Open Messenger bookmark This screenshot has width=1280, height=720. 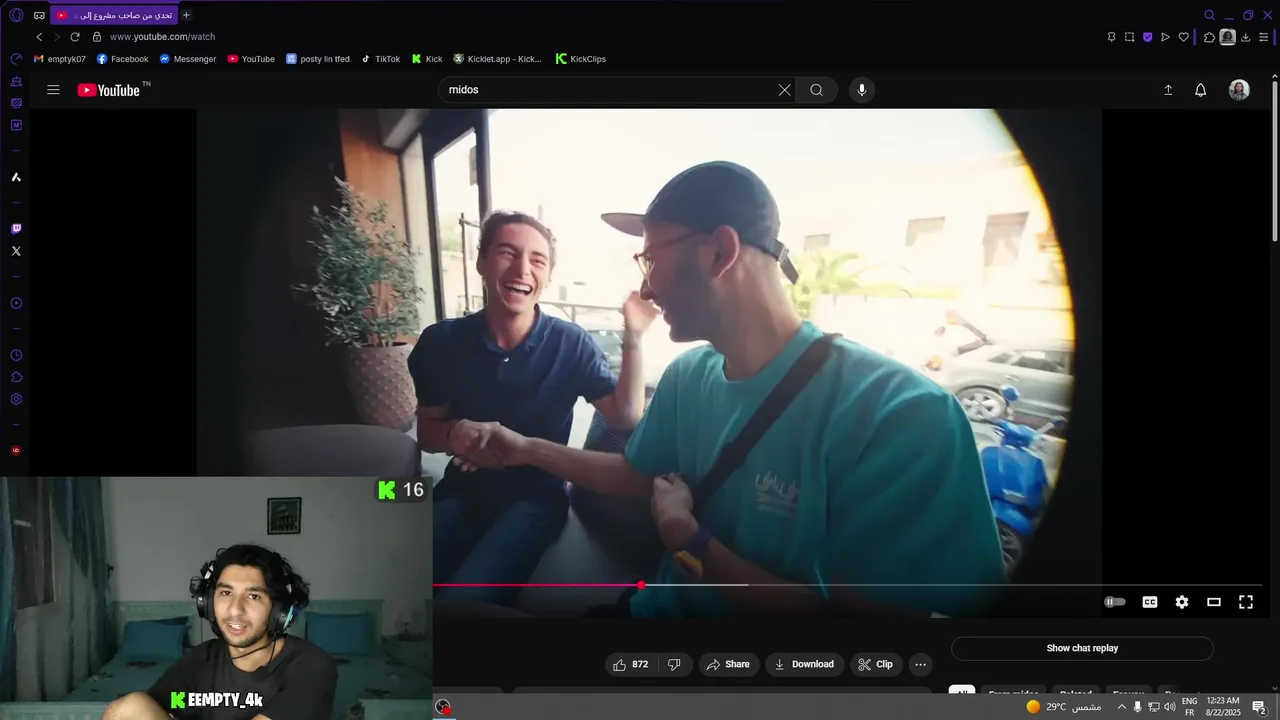(188, 59)
